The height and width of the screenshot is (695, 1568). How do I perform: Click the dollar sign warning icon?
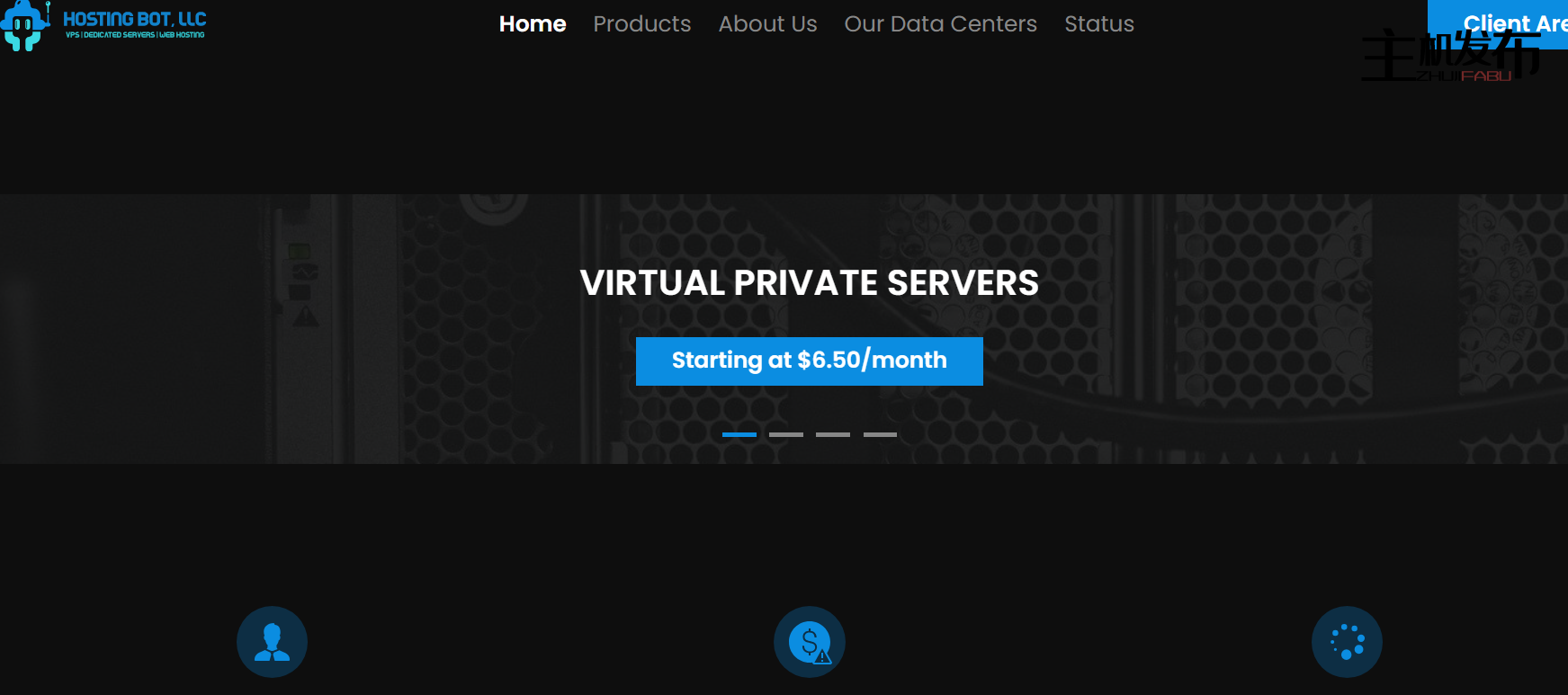810,642
